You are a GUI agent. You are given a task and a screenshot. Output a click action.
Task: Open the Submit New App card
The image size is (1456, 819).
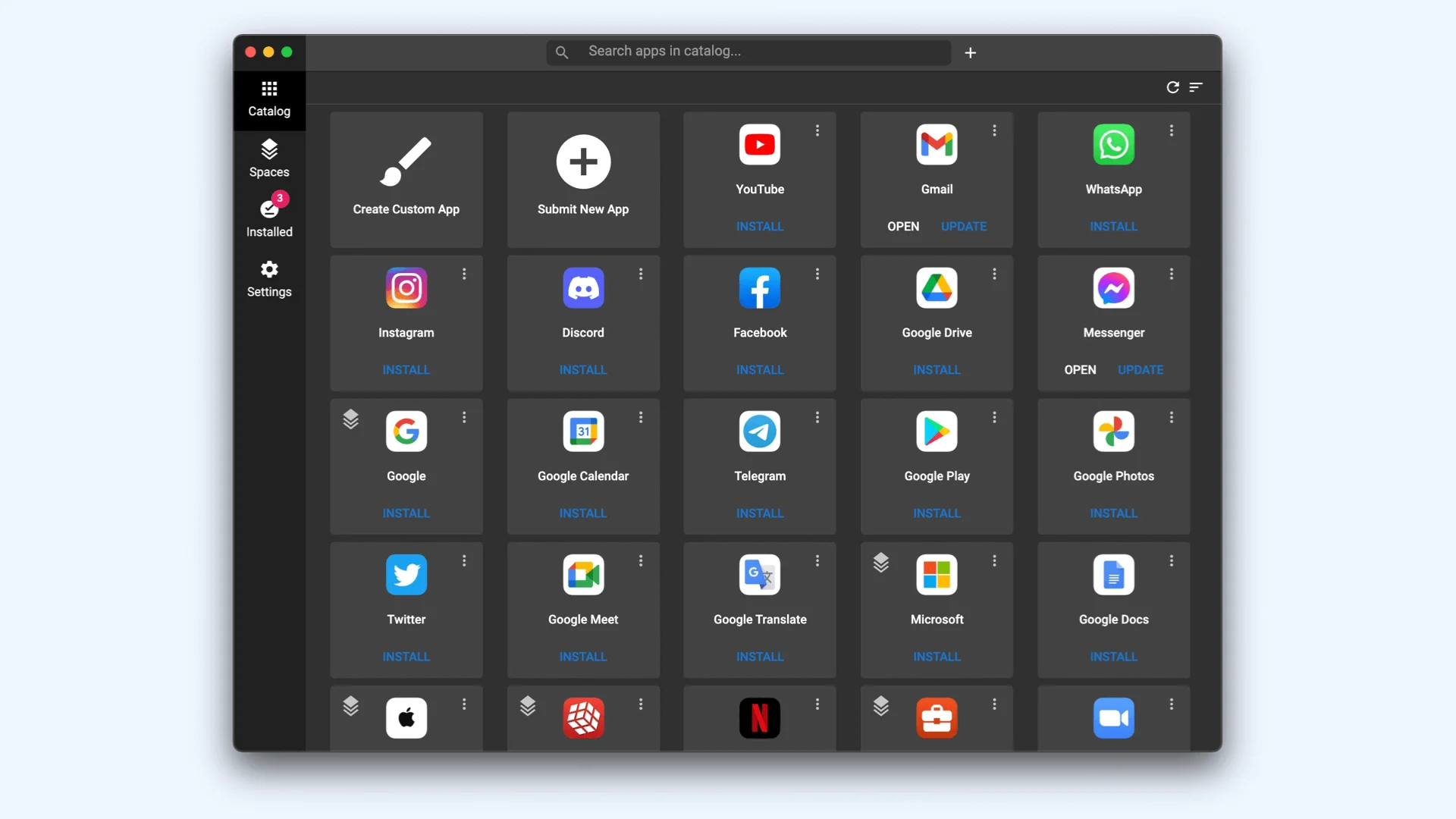[583, 180]
